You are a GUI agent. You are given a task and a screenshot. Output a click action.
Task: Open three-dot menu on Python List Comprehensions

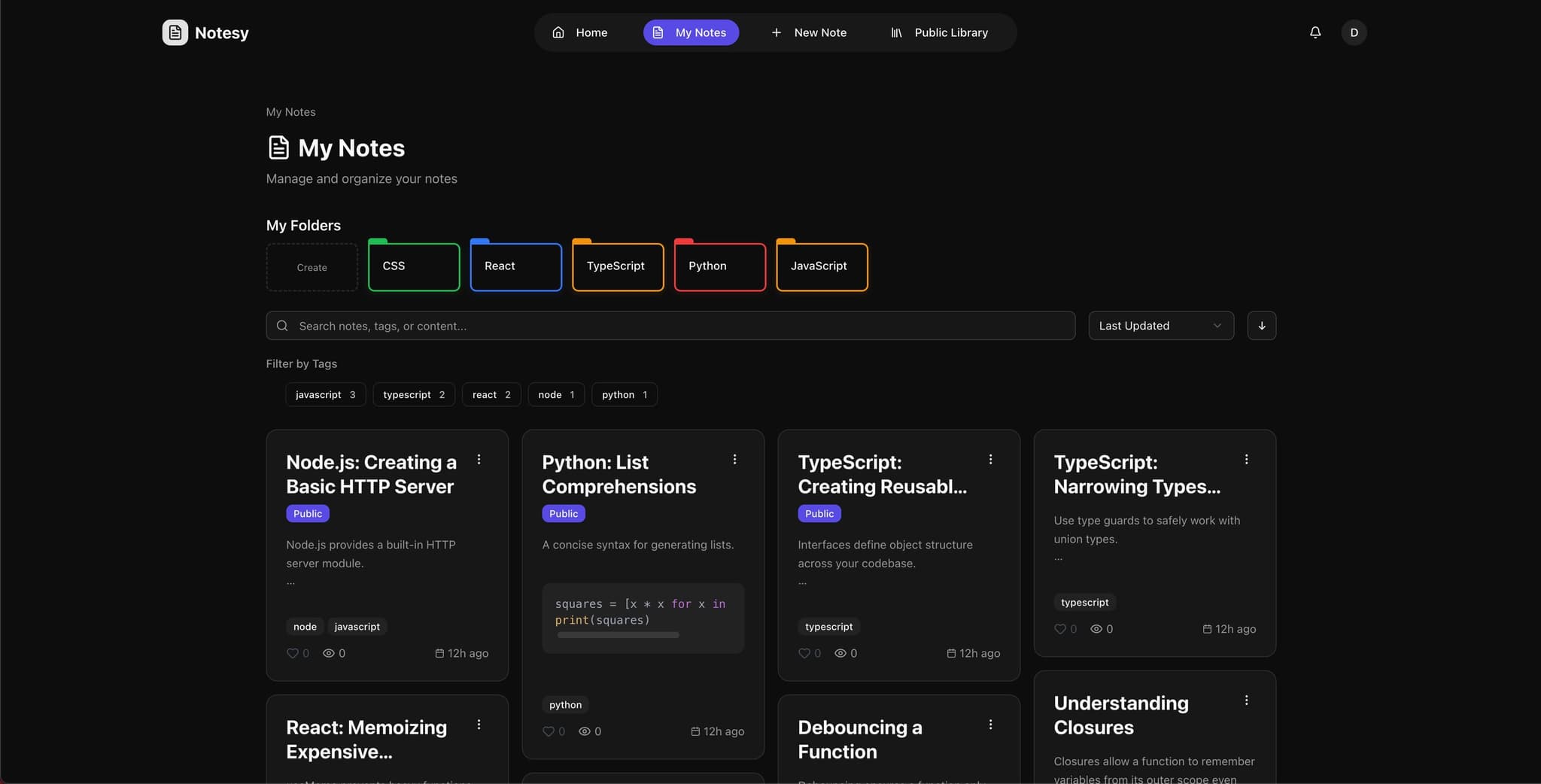pyautogui.click(x=734, y=460)
